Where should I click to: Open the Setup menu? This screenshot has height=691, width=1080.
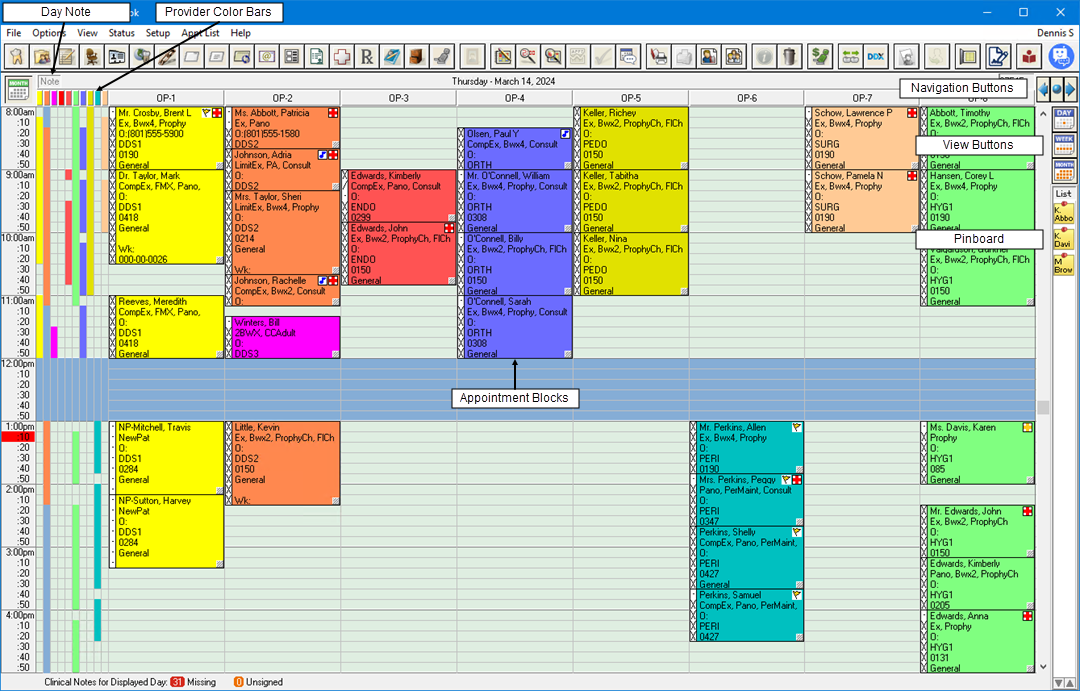pos(158,33)
